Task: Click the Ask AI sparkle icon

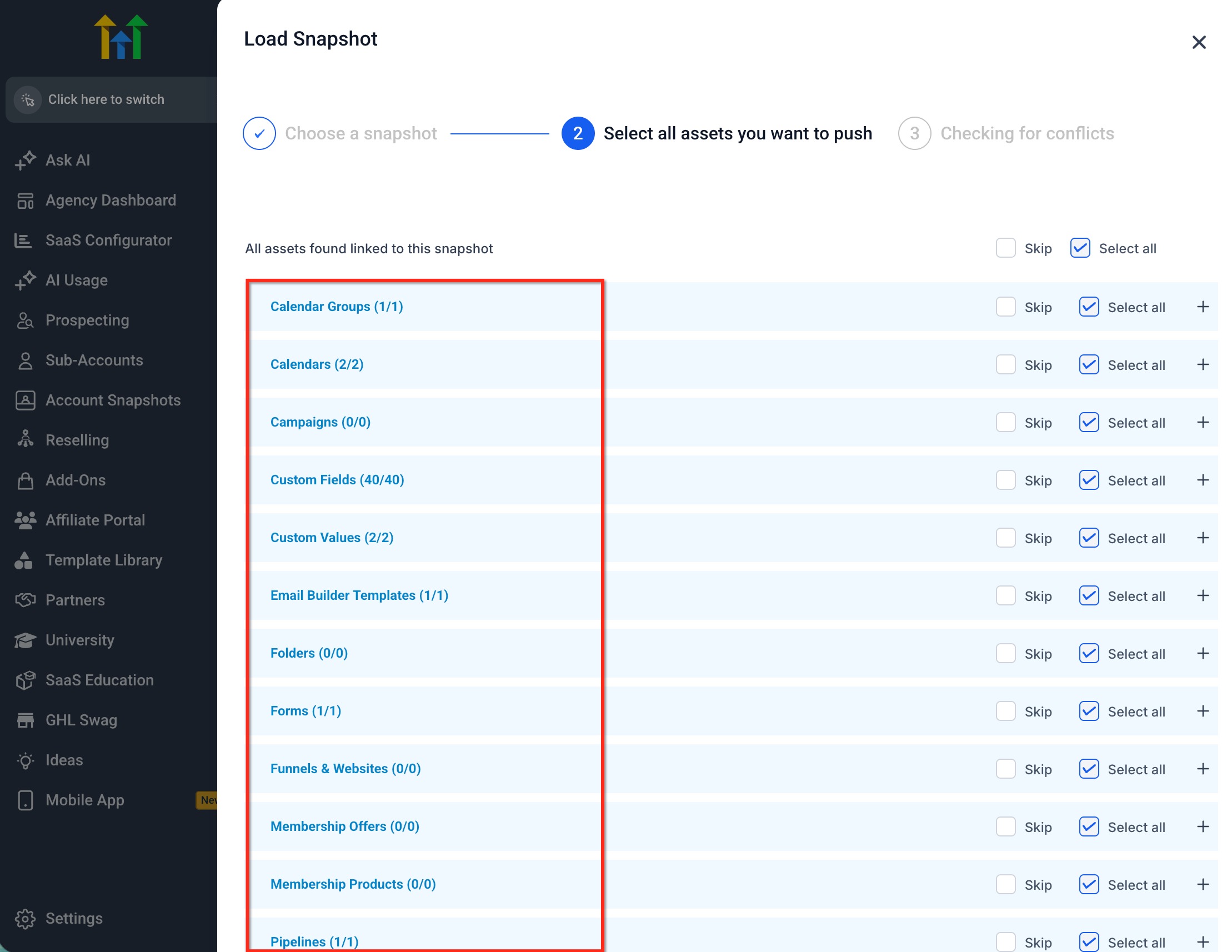Action: 26,160
